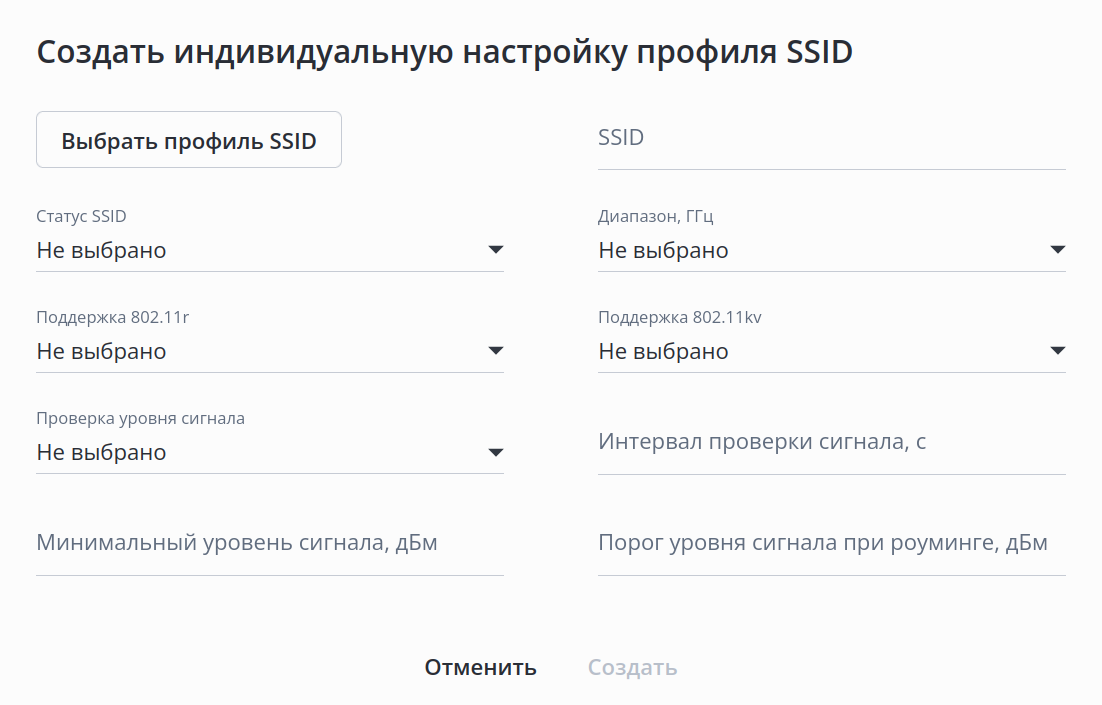Viewport: 1102px width, 705px height.
Task: Click the dialog title 'Создать индивидуальную настройку профиля SSID'
Action: (444, 52)
